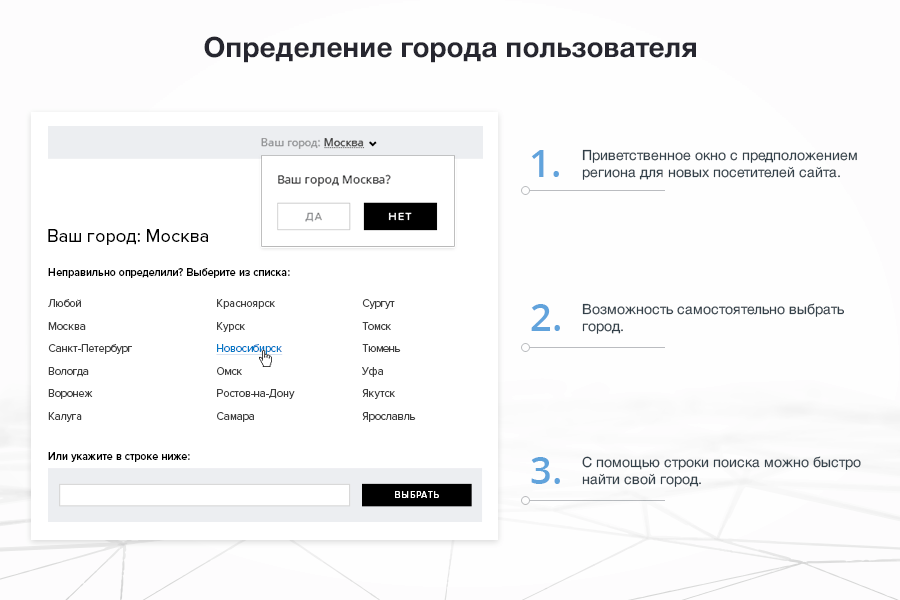Click НЕТ to reject Москва
This screenshot has width=900, height=600.
click(x=400, y=216)
